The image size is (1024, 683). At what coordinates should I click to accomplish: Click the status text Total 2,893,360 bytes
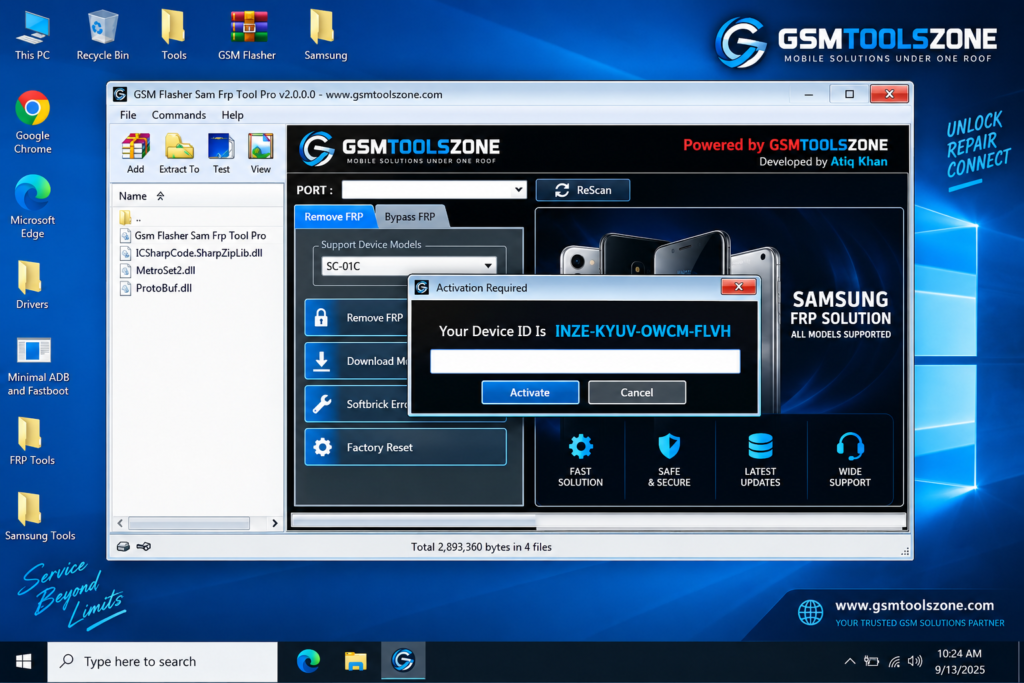coord(481,547)
